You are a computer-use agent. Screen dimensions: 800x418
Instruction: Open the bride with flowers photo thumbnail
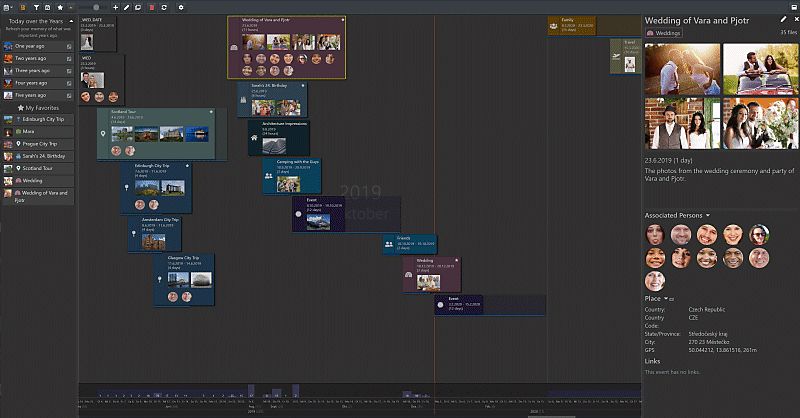(761, 124)
